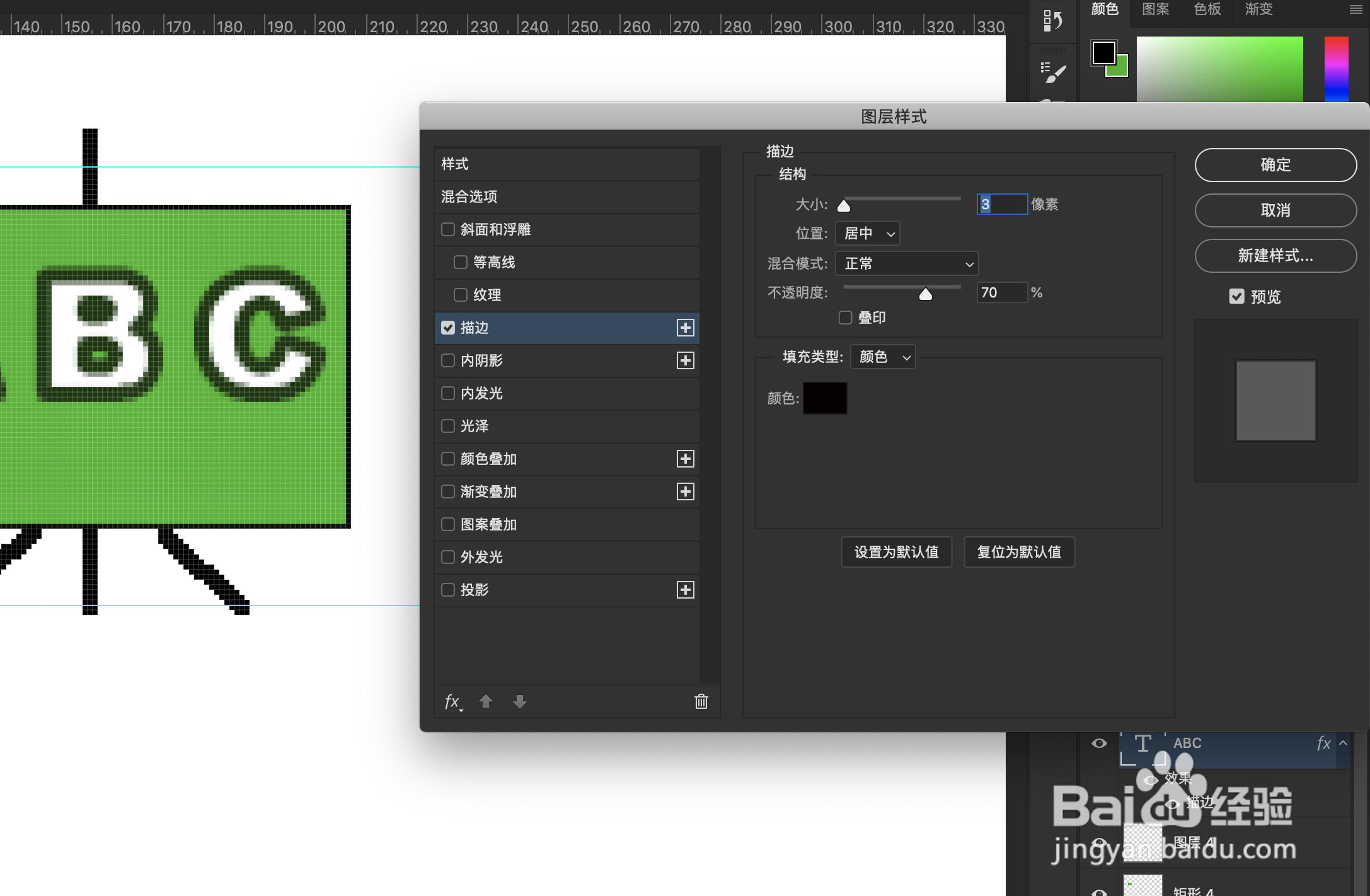Click the history panel icon
This screenshot has height=896, width=1370.
(x=1052, y=20)
